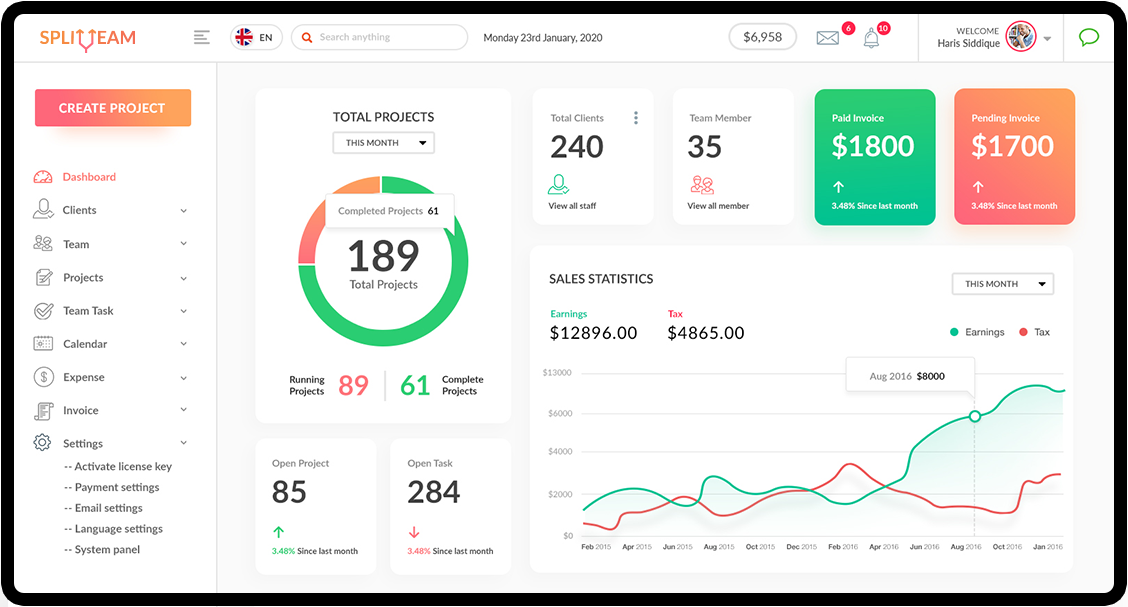The image size is (1128, 607).
Task: Toggle the Tax legend series
Action: (x=1035, y=332)
